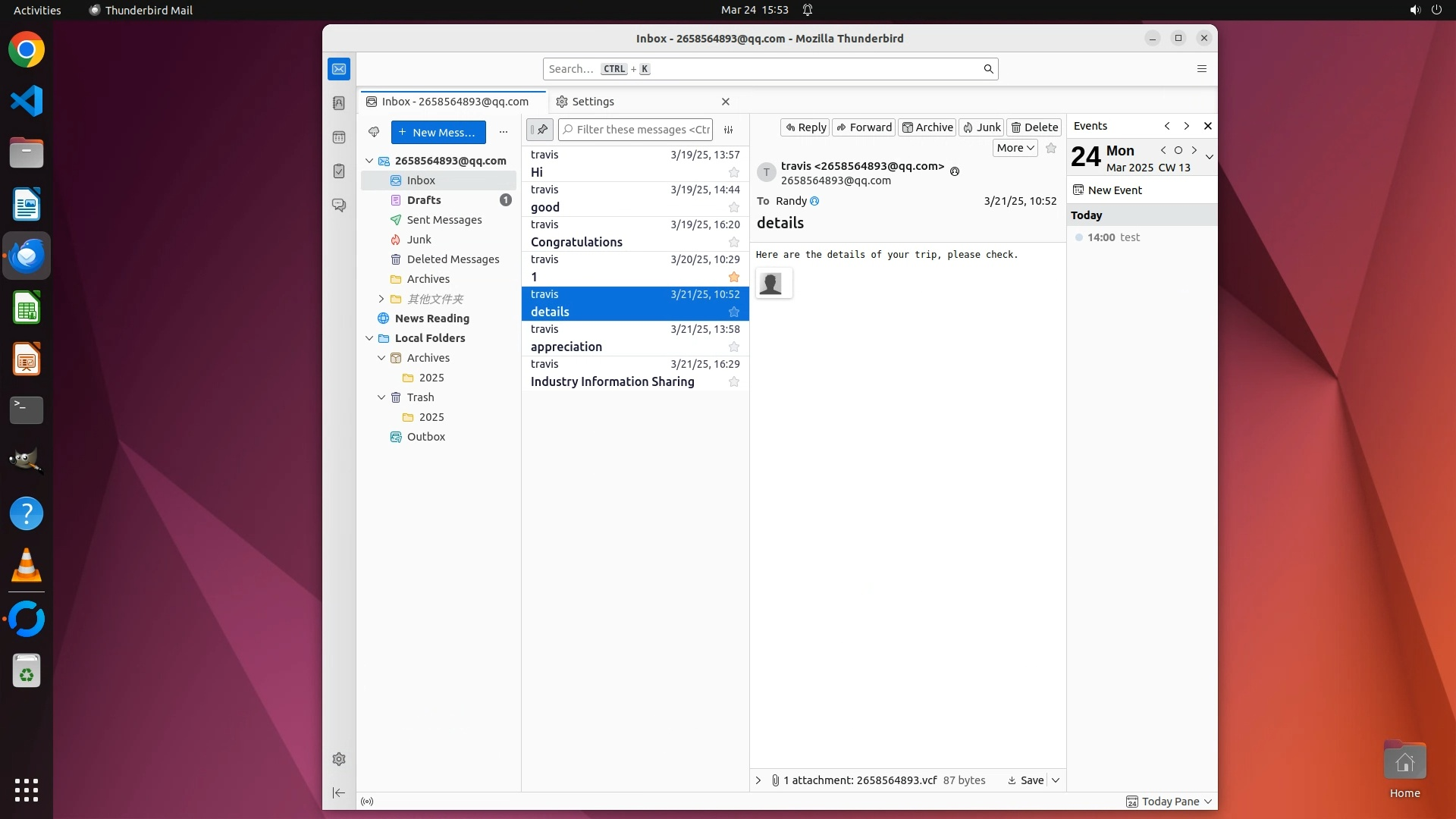Unstar the message titled 1
The width and height of the screenshot is (1456, 819).
tap(733, 277)
